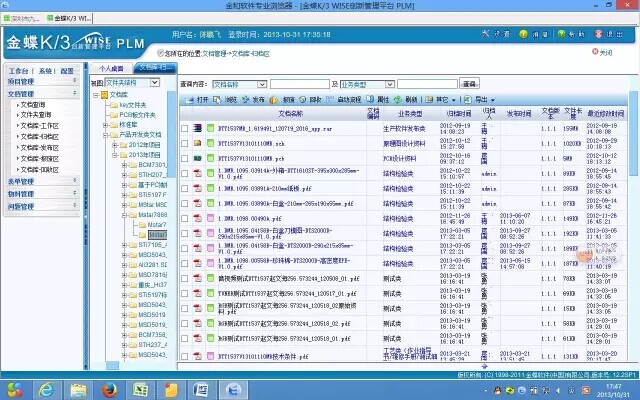
Task: Open 文档库-工作区 in the sidebar
Action: tap(40, 126)
